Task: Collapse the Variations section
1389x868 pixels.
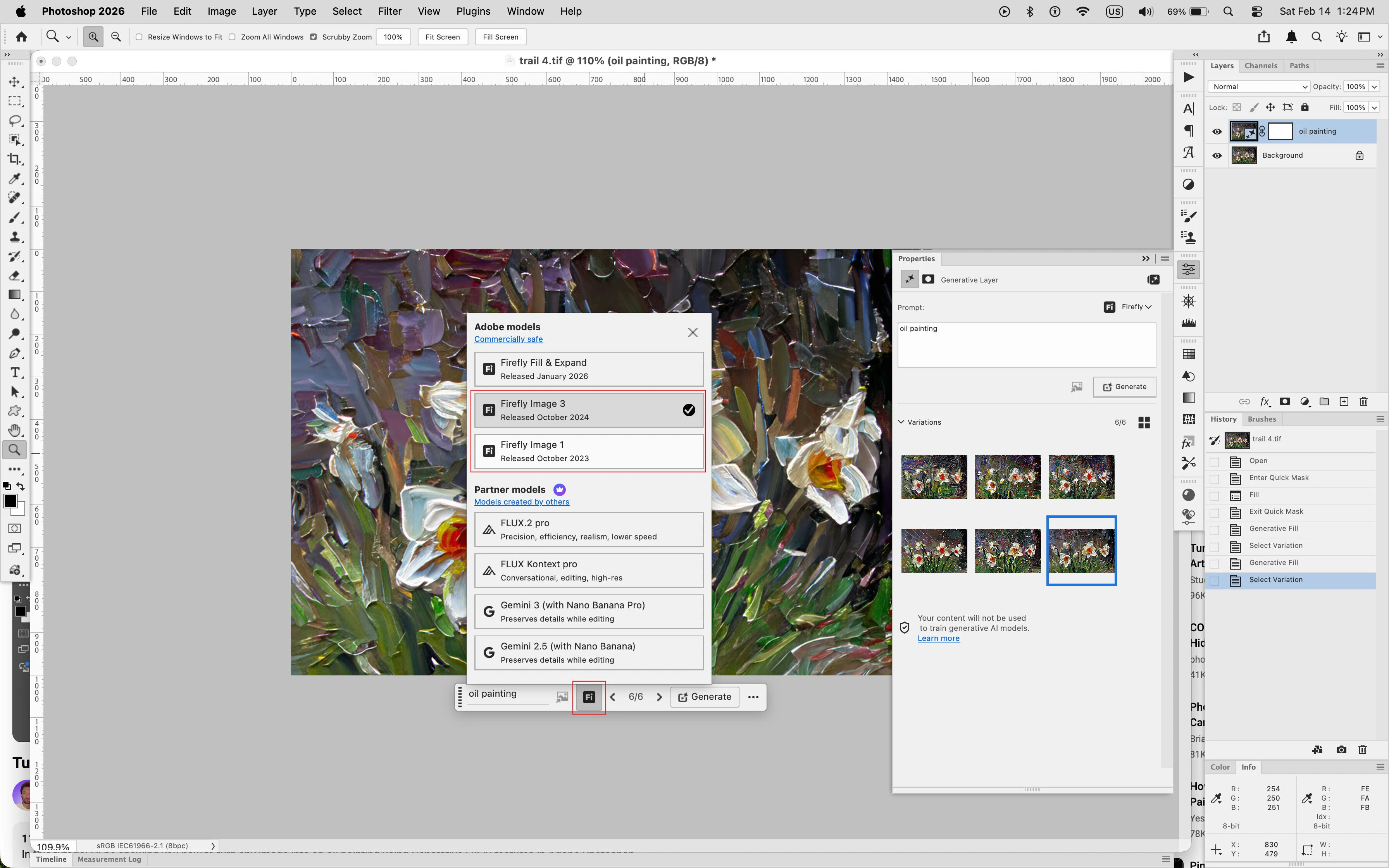Action: click(x=901, y=422)
